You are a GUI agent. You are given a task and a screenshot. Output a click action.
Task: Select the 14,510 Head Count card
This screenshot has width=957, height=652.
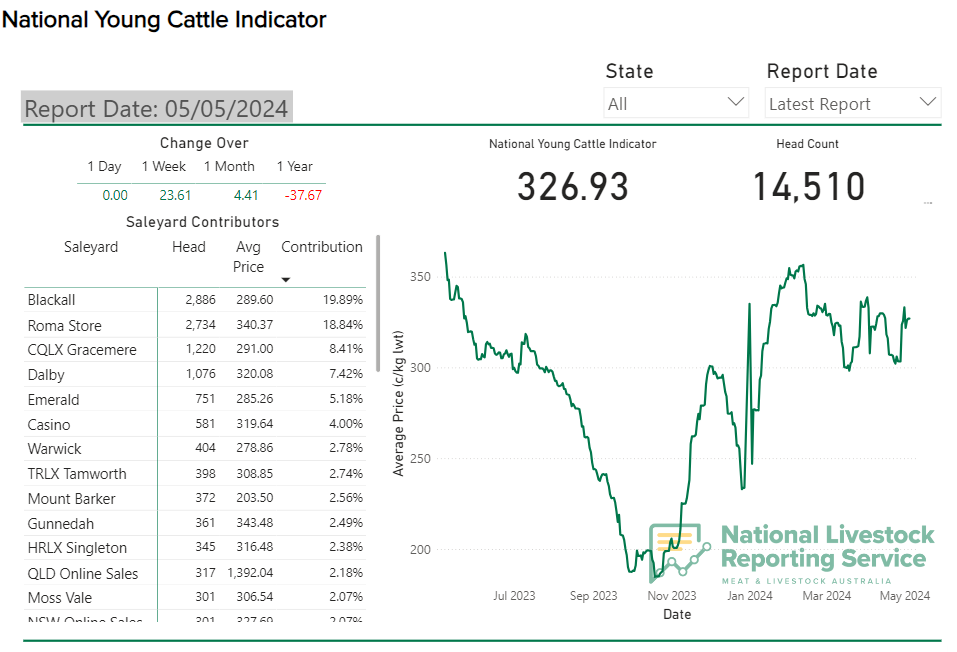click(x=807, y=186)
